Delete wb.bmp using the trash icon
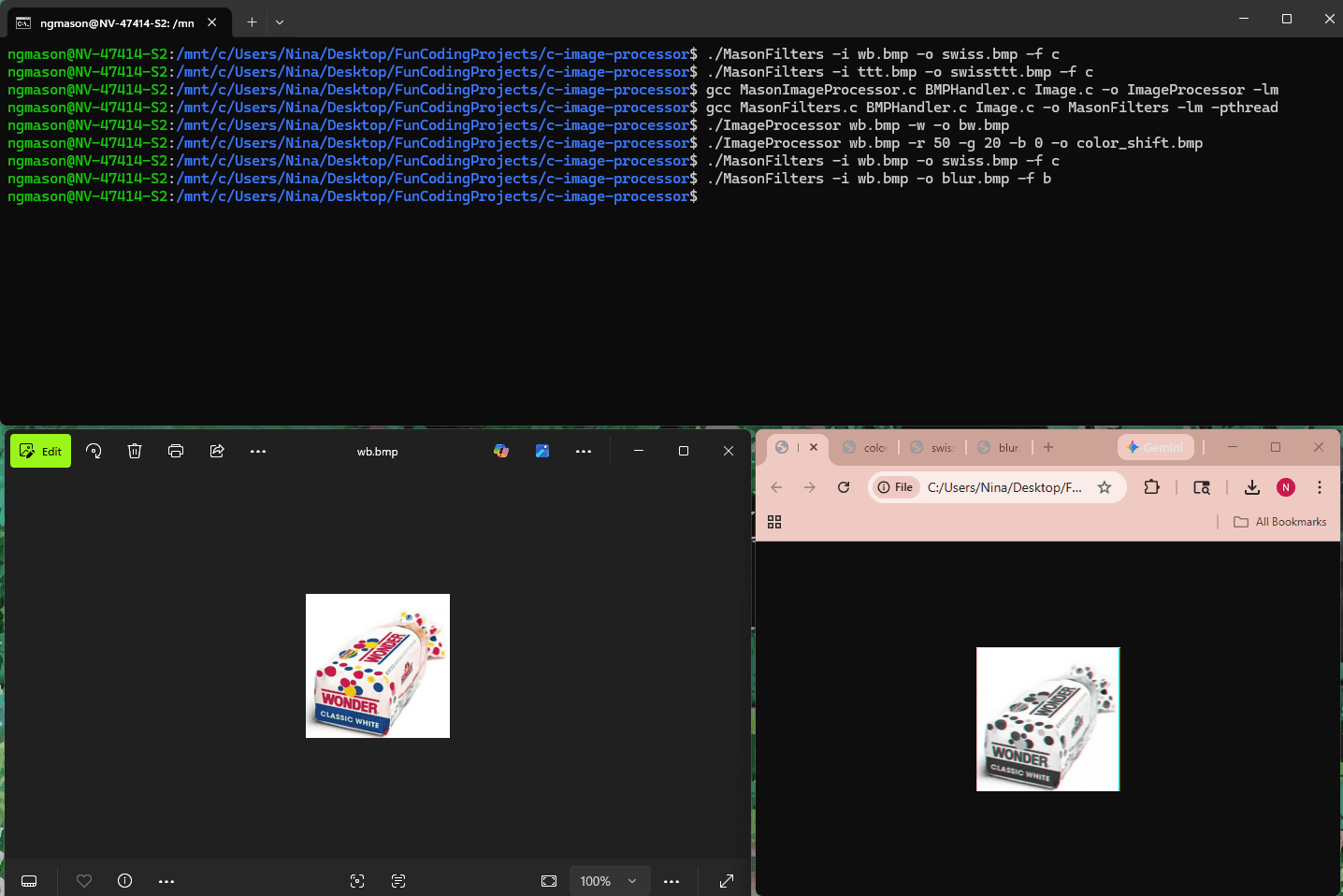Screen dimensions: 1343x896 (135, 451)
